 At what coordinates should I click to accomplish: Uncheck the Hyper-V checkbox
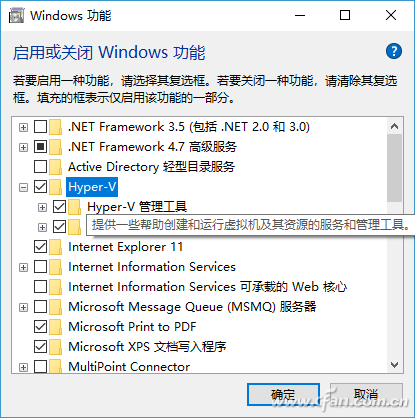click(x=40, y=187)
